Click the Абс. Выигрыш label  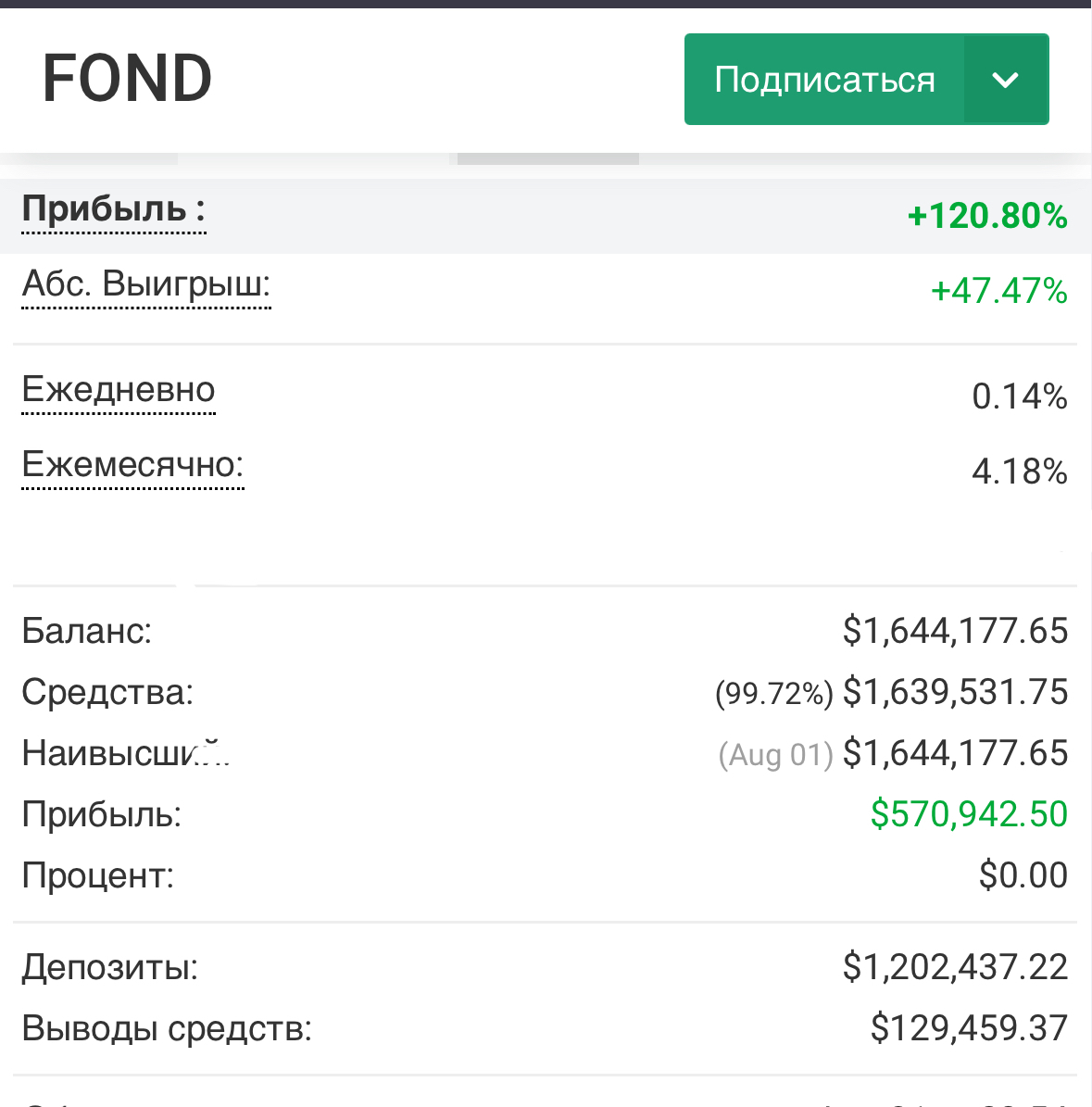point(146,284)
